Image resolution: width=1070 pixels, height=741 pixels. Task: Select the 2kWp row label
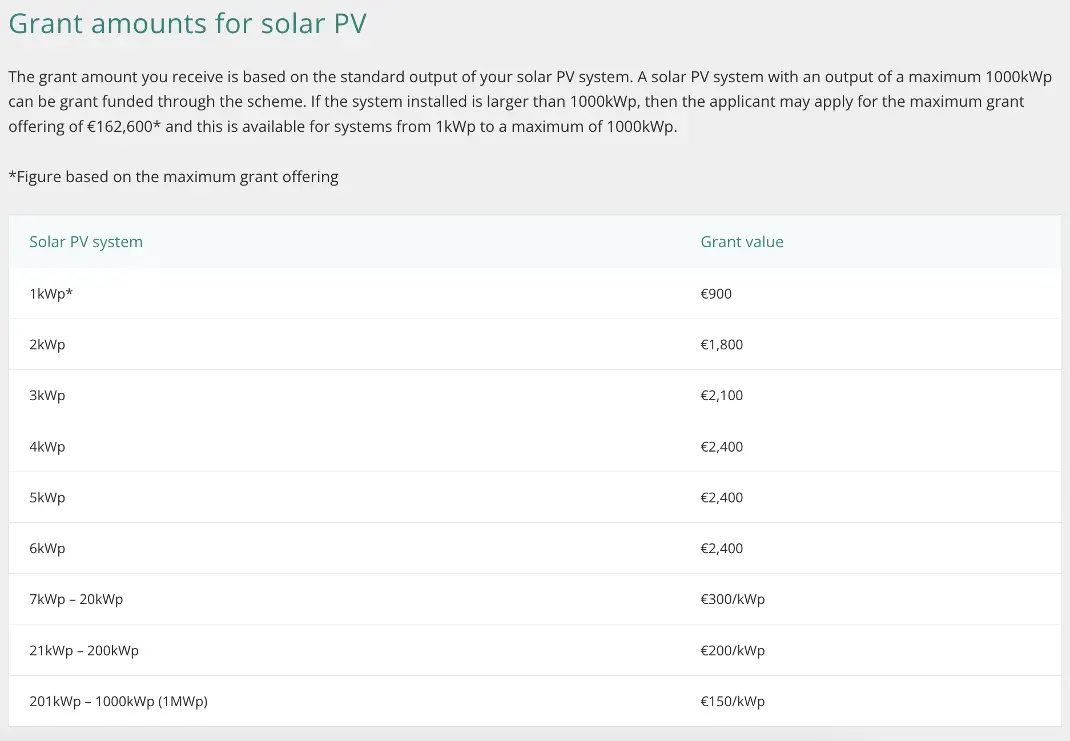click(47, 345)
